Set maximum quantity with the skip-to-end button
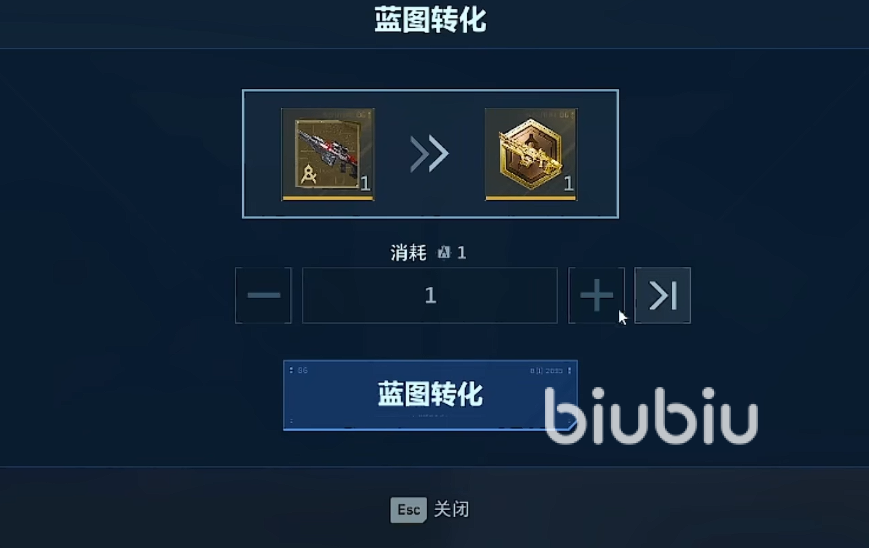 pos(663,295)
